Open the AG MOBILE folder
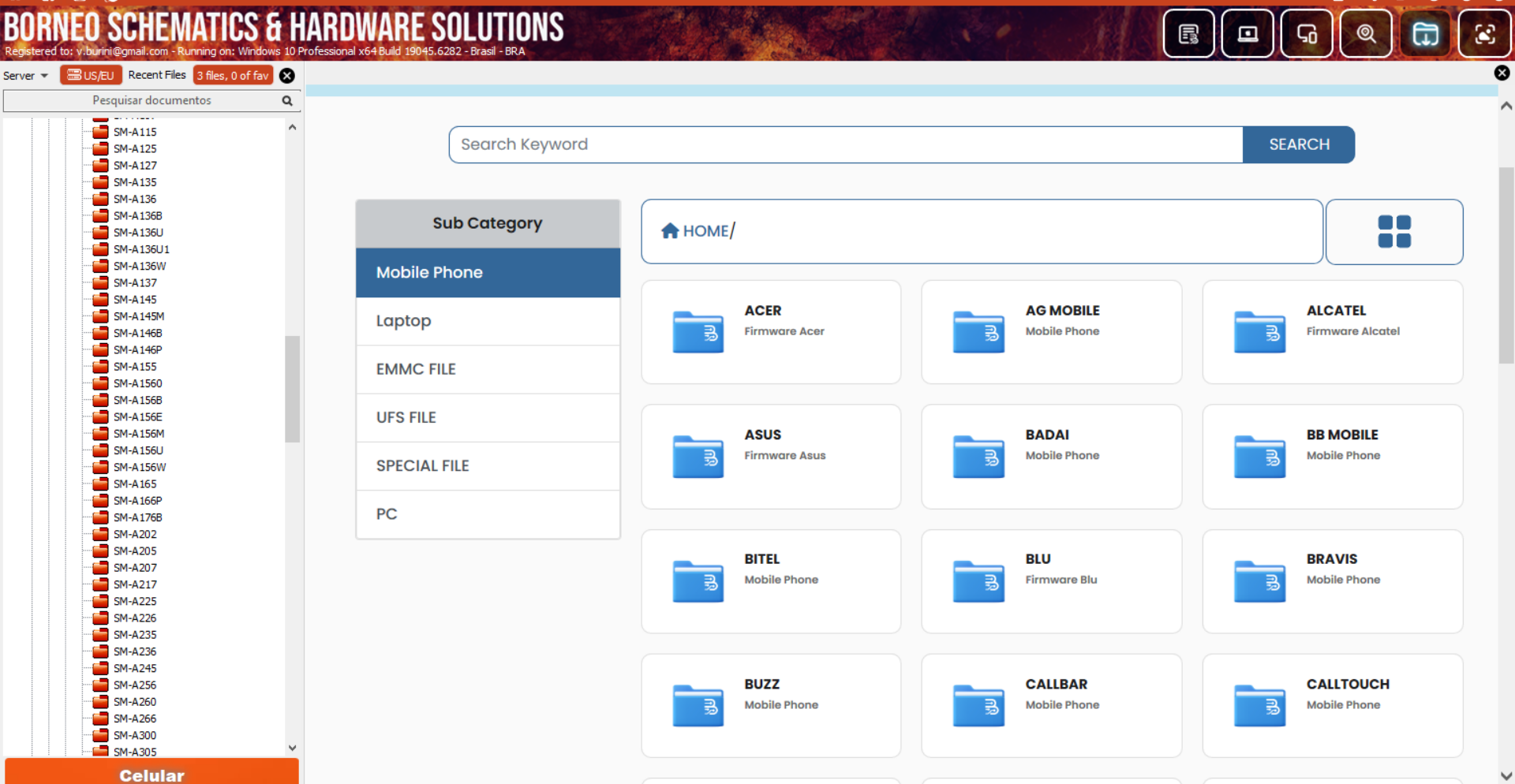The image size is (1515, 784). click(1051, 332)
